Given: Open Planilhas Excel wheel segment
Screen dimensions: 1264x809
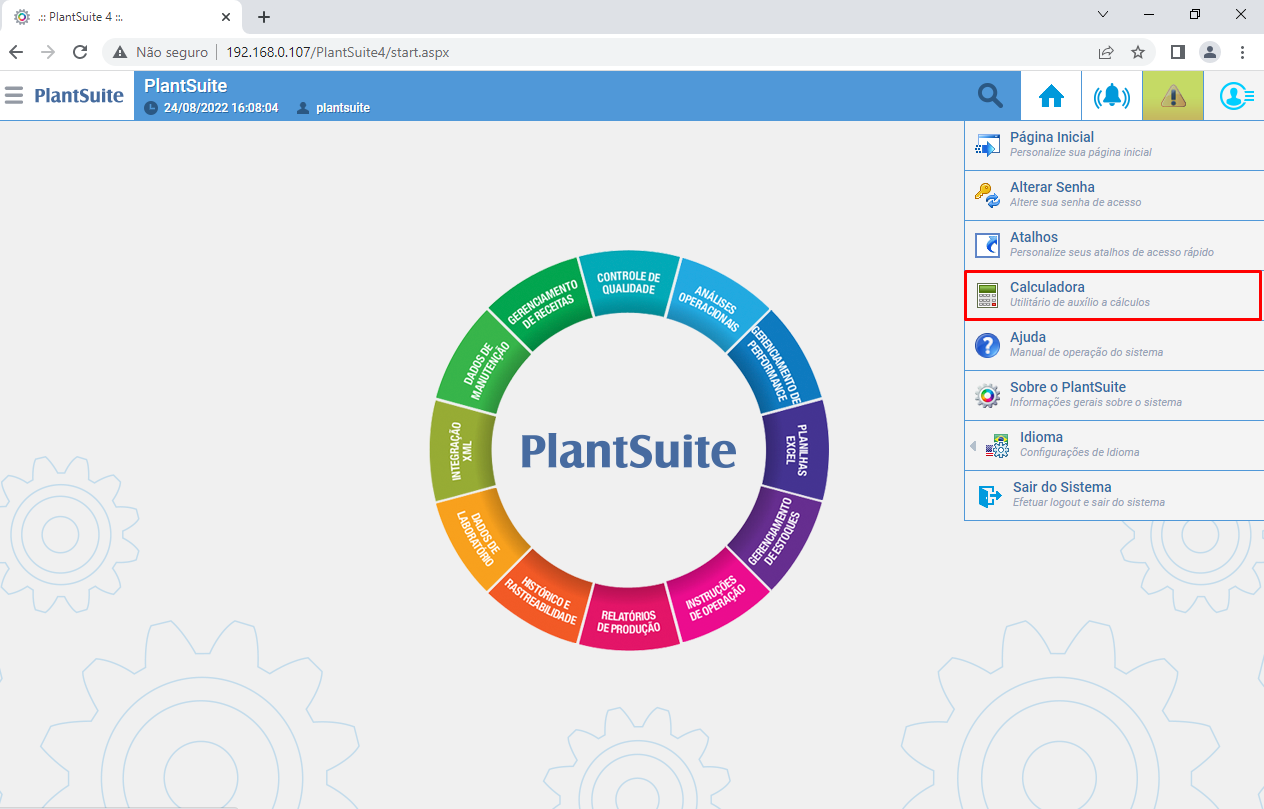Looking at the screenshot, I should 796,451.
